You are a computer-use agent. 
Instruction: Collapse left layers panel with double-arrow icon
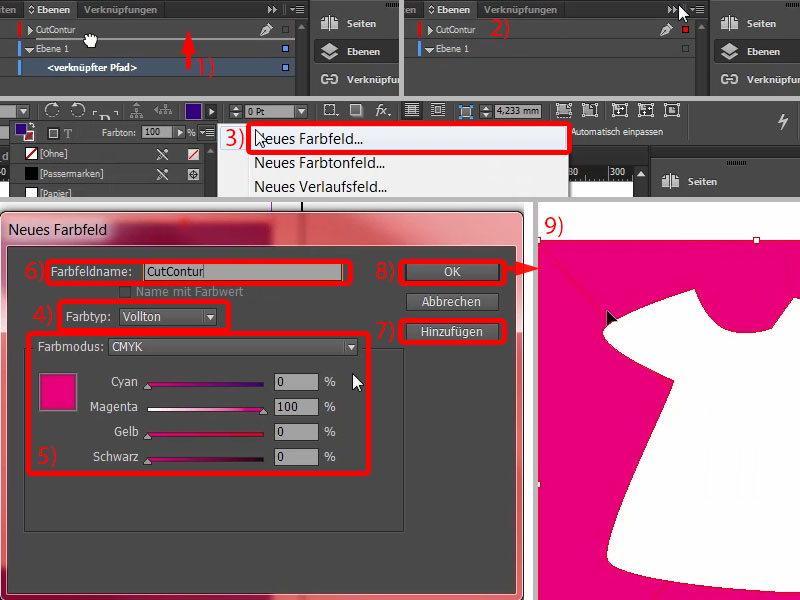coord(272,9)
